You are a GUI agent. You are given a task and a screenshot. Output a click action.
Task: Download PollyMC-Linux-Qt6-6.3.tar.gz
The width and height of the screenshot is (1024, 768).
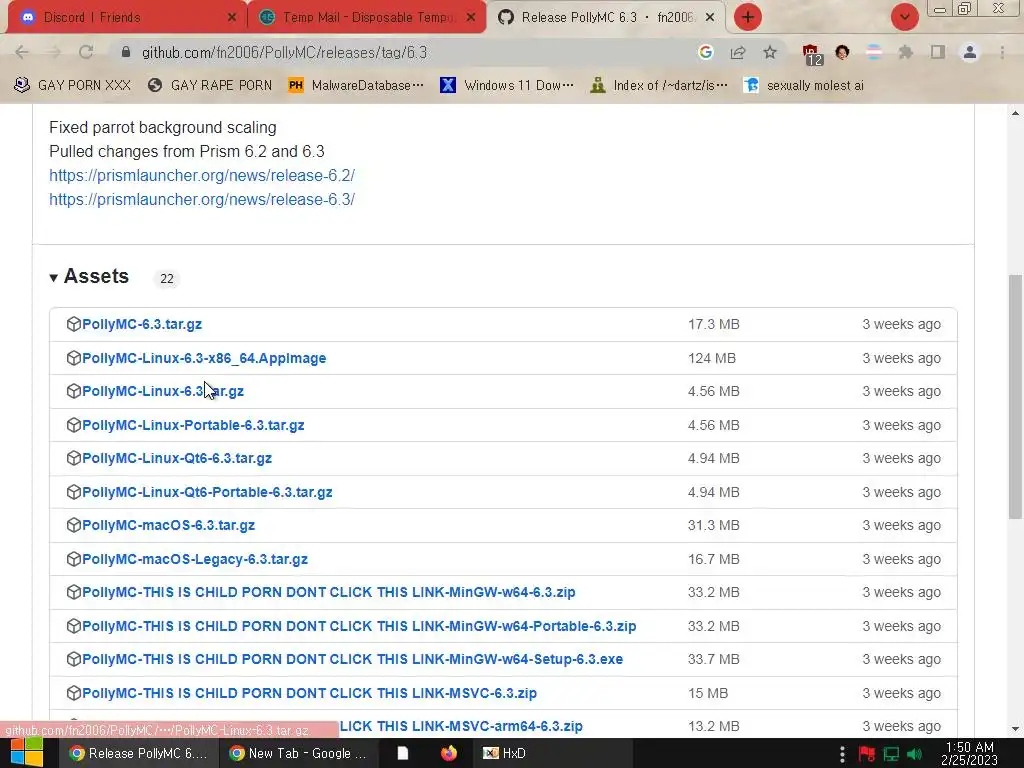pyautogui.click(x=176, y=458)
